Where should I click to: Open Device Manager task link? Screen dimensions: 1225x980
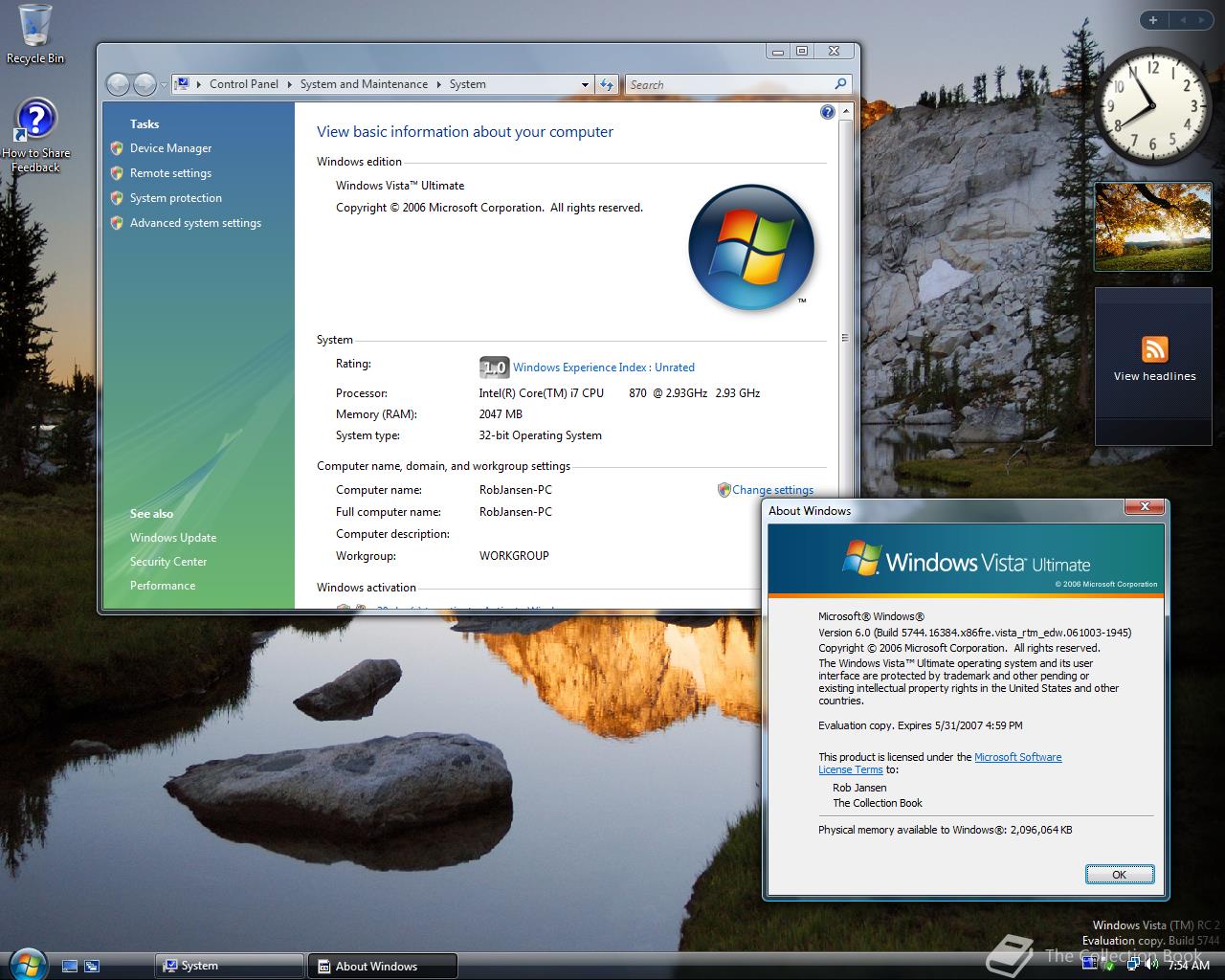[170, 148]
